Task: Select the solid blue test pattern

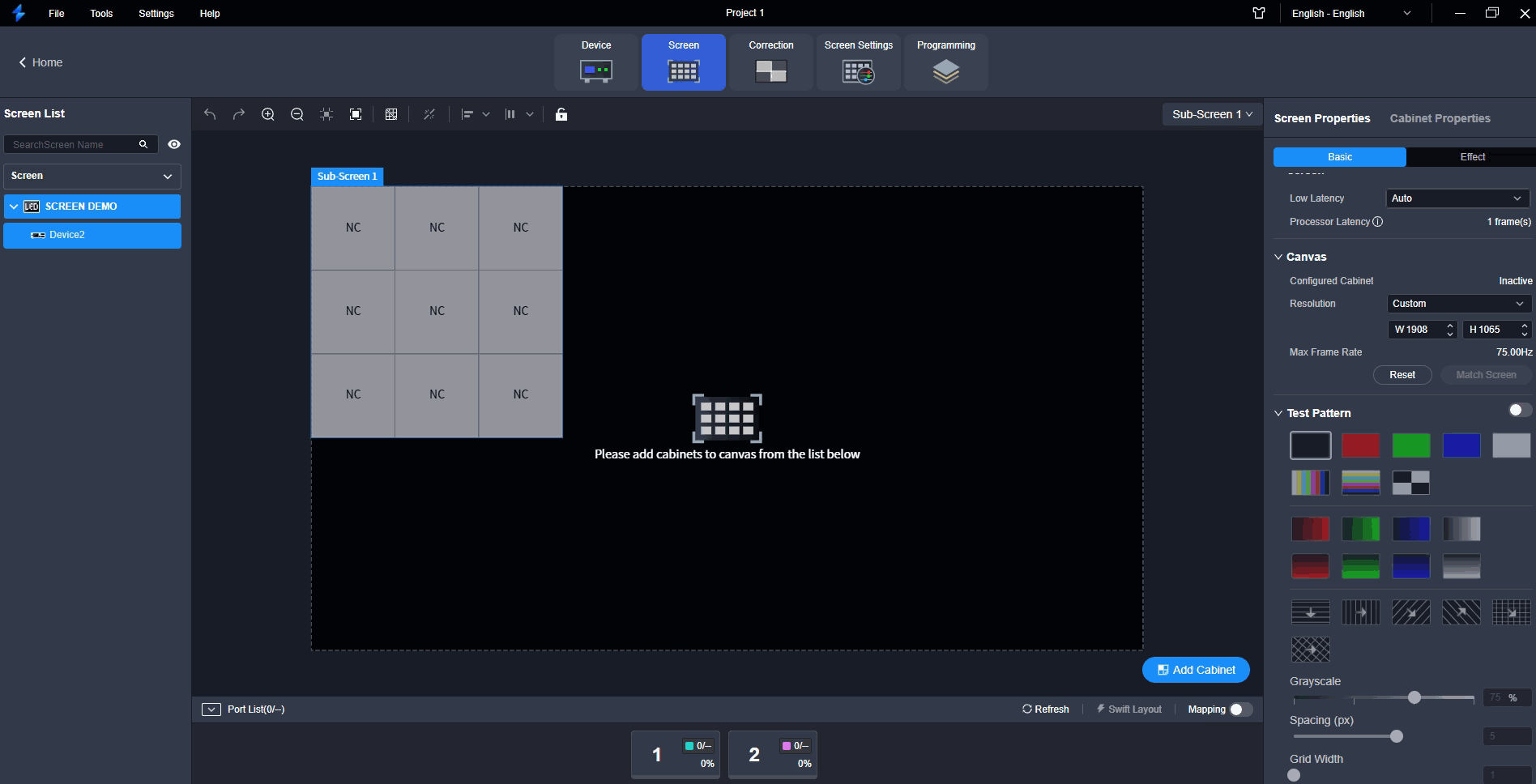Action: 1461,445
